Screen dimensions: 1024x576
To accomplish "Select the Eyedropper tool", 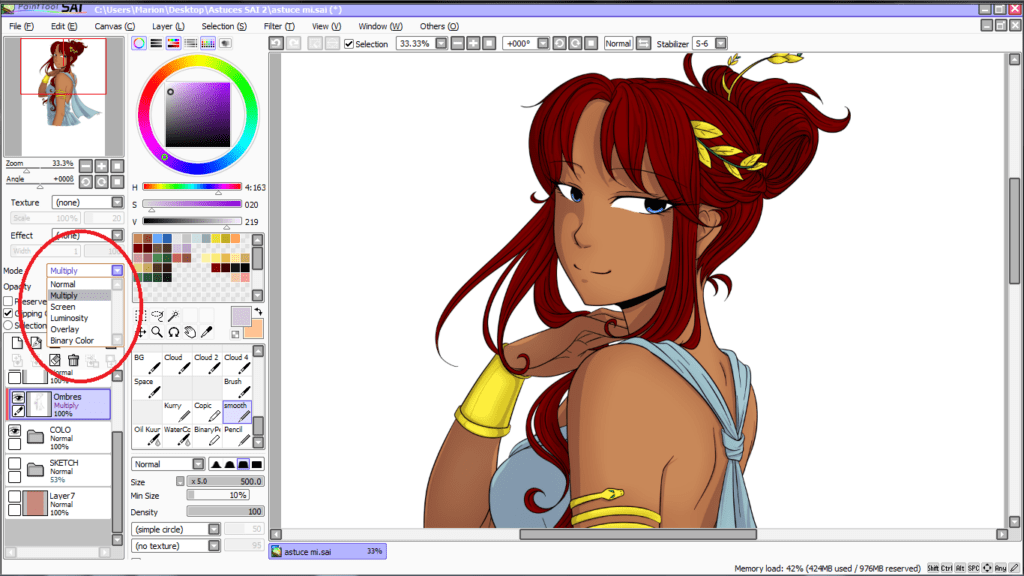I will click(206, 332).
